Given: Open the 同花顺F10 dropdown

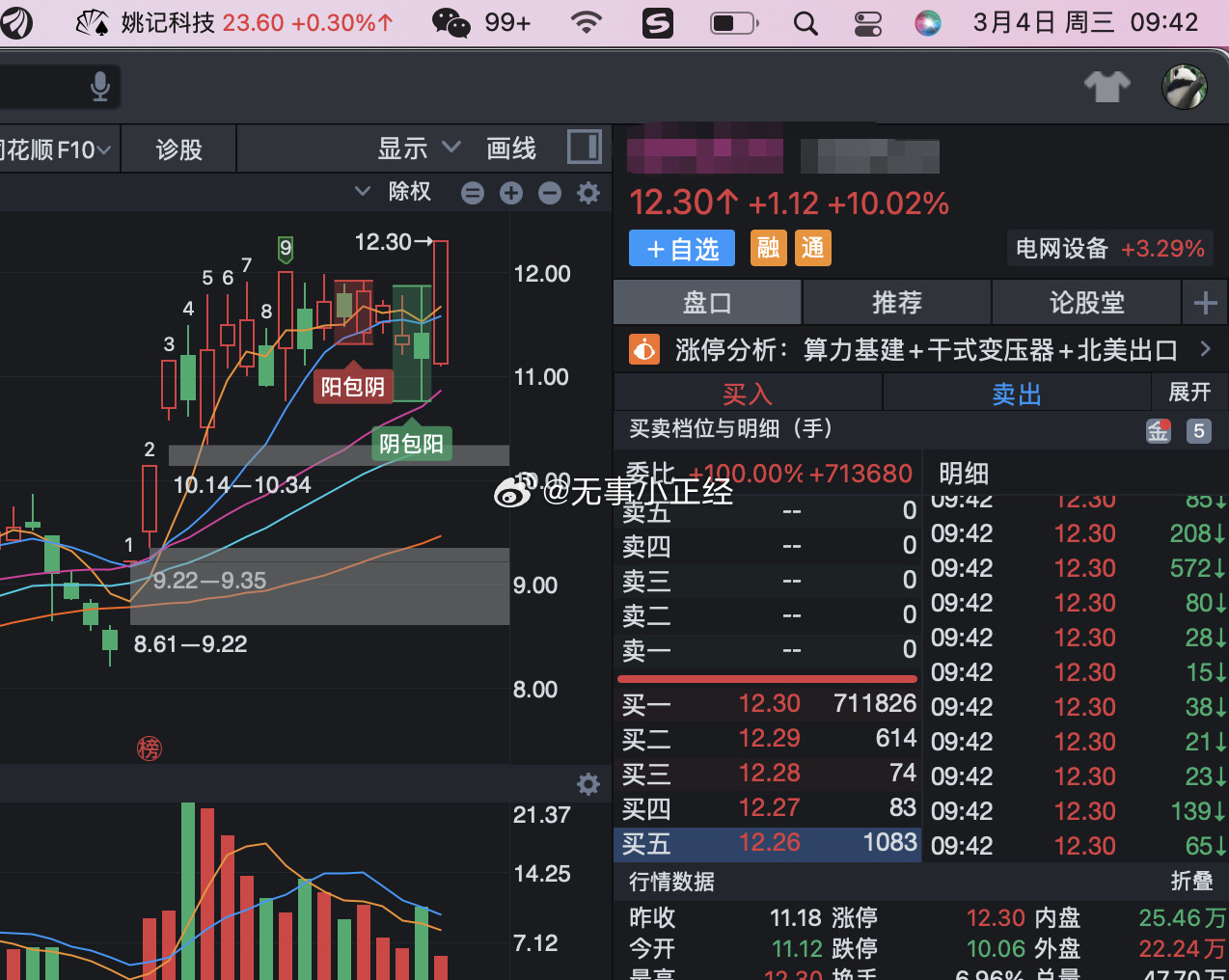Looking at the screenshot, I should pyautogui.click(x=56, y=150).
